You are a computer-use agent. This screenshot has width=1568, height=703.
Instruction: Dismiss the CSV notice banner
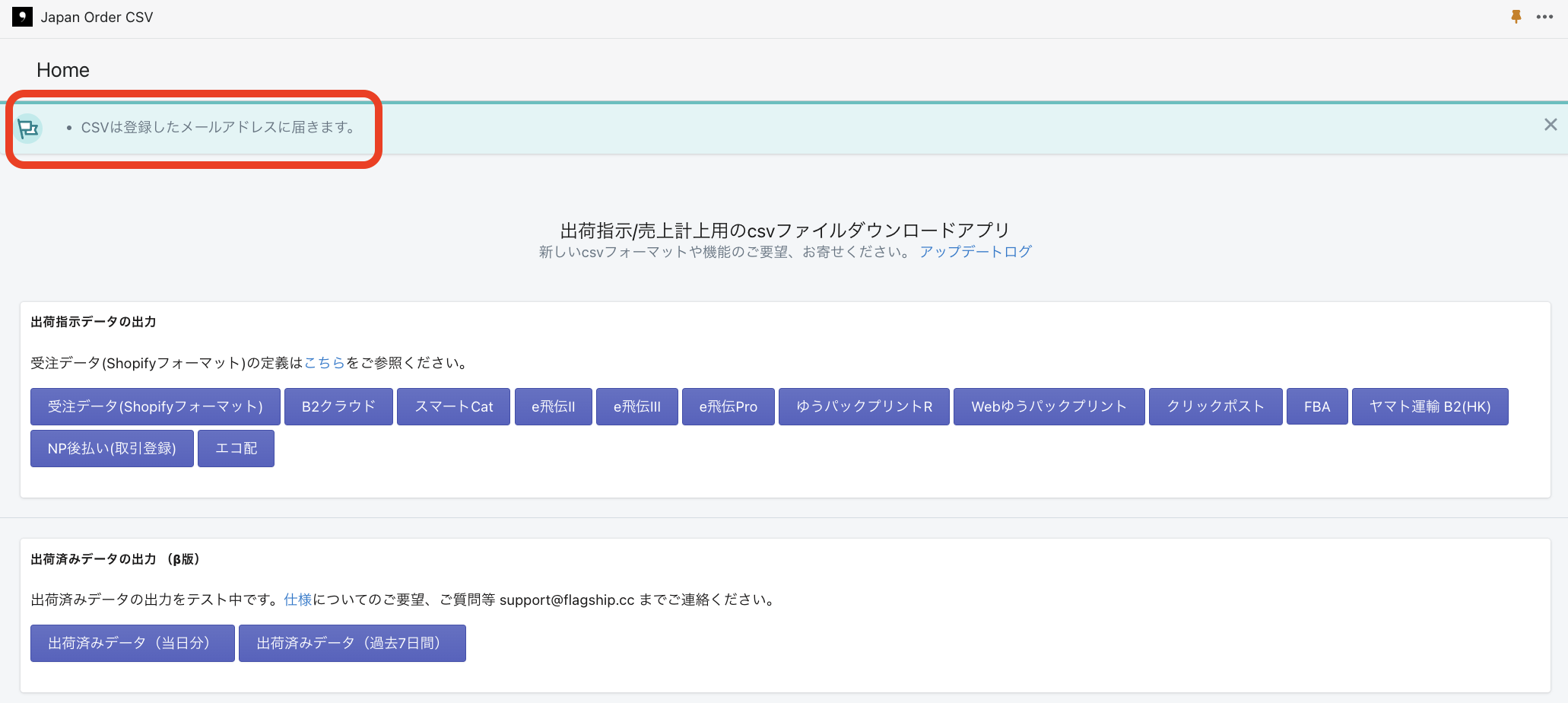coord(1551,125)
